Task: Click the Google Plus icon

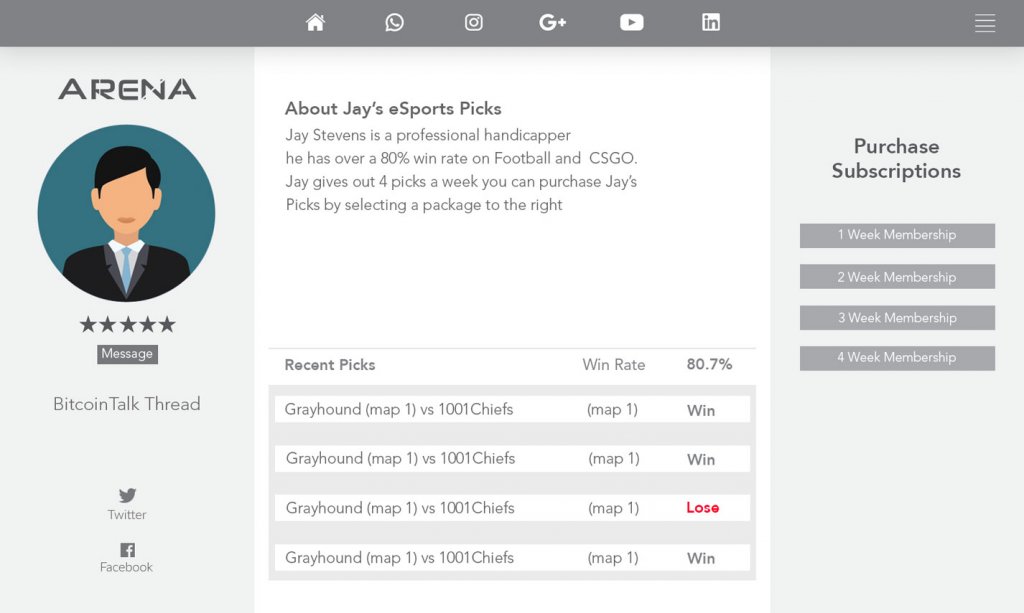Action: point(552,22)
